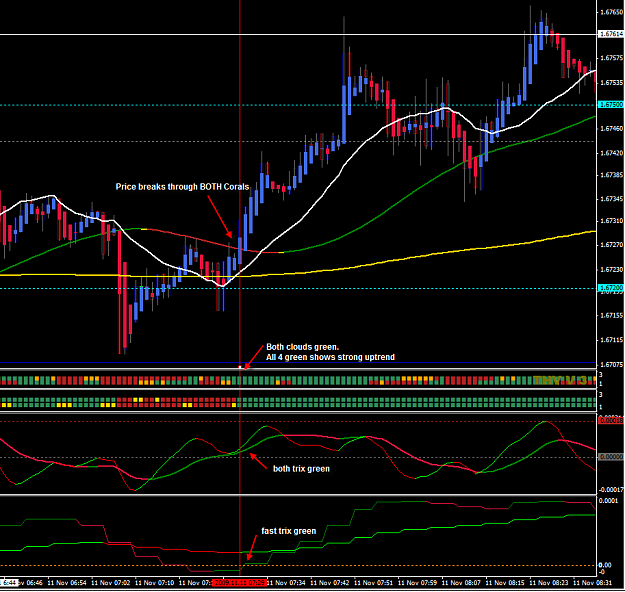The height and width of the screenshot is (592, 625).
Task: Click the 11 Nov 06:54 time label
Action: 67,583
